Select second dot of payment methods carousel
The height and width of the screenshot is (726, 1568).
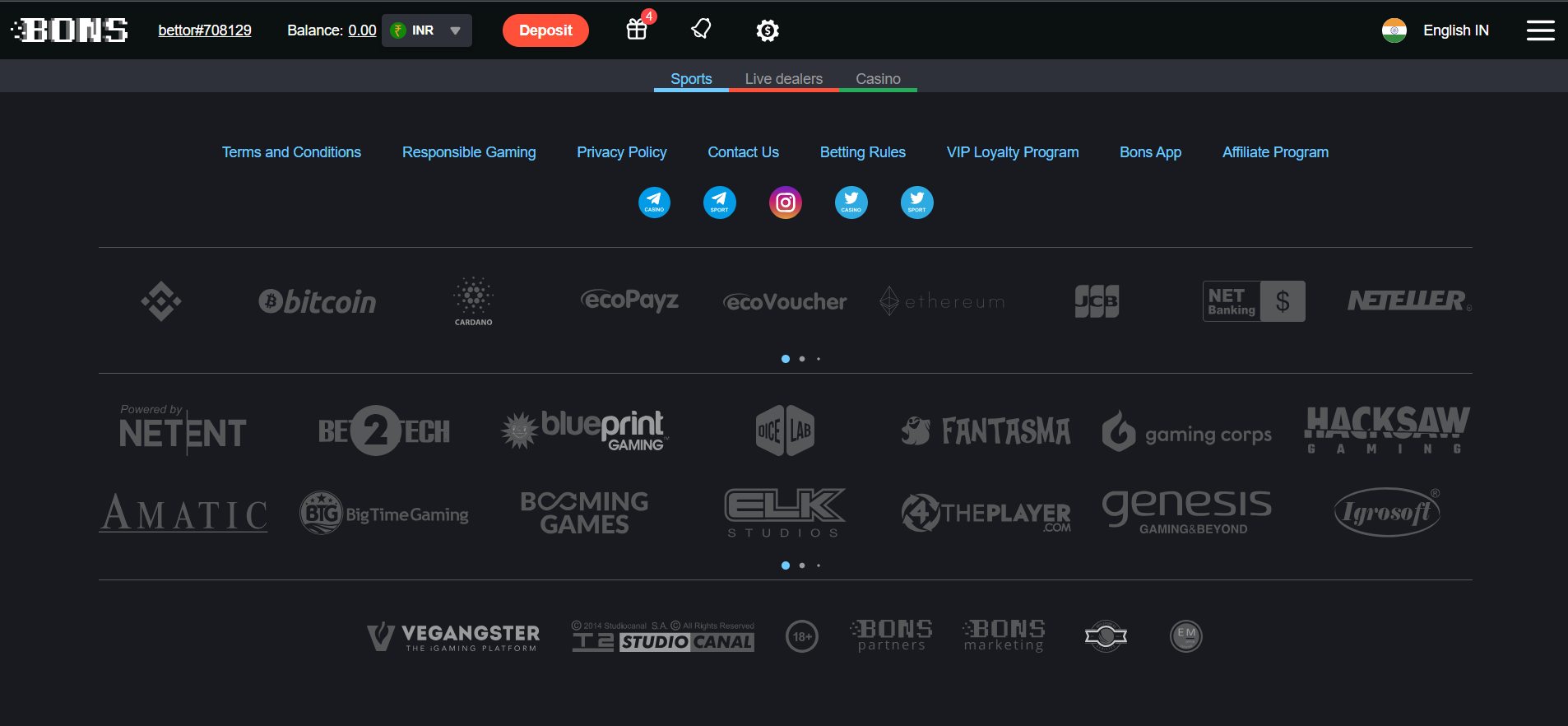802,359
